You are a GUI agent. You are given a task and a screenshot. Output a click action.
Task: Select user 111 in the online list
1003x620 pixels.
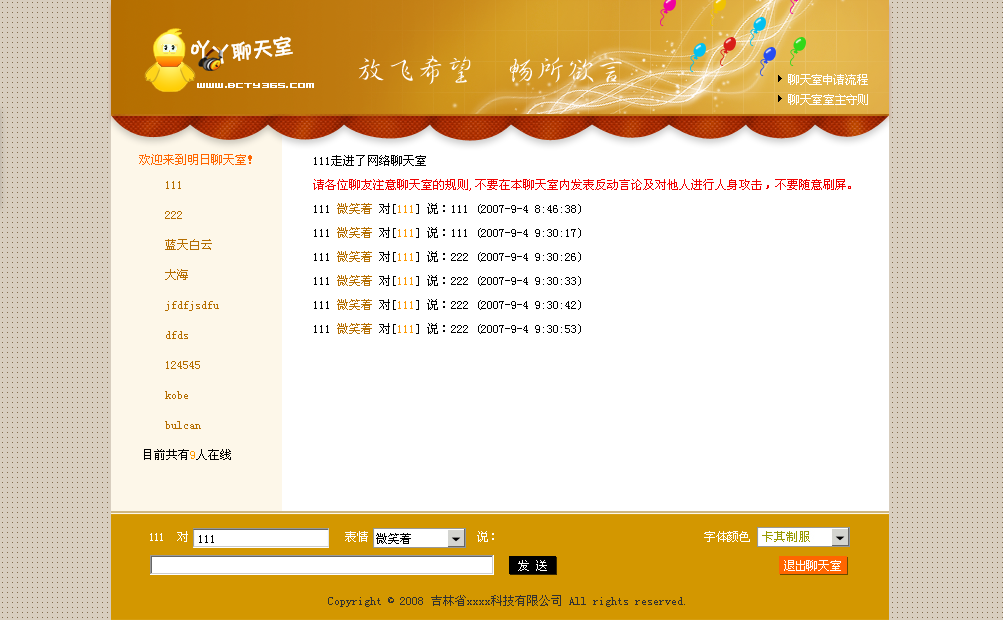174,186
